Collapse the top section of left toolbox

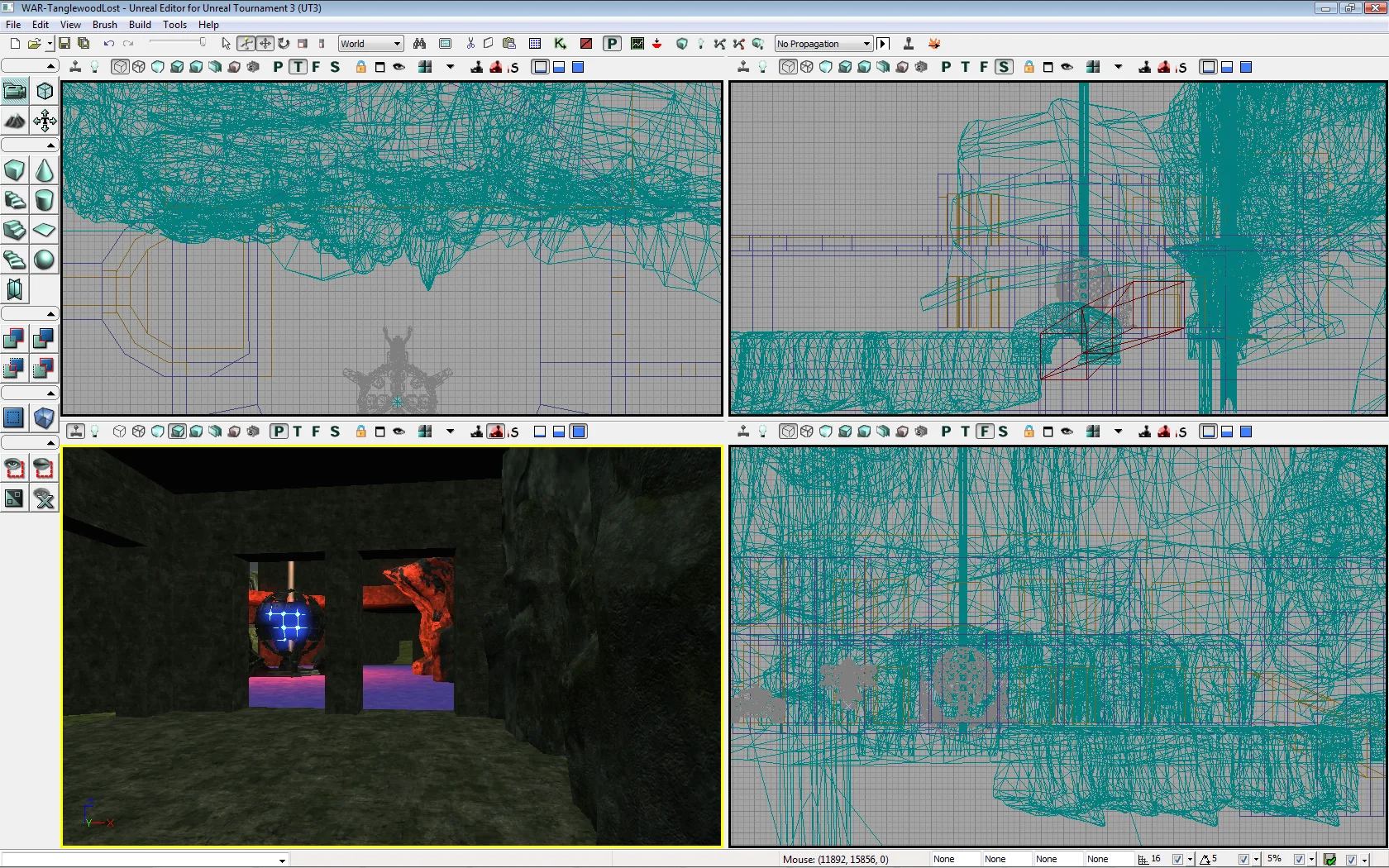tap(30, 66)
